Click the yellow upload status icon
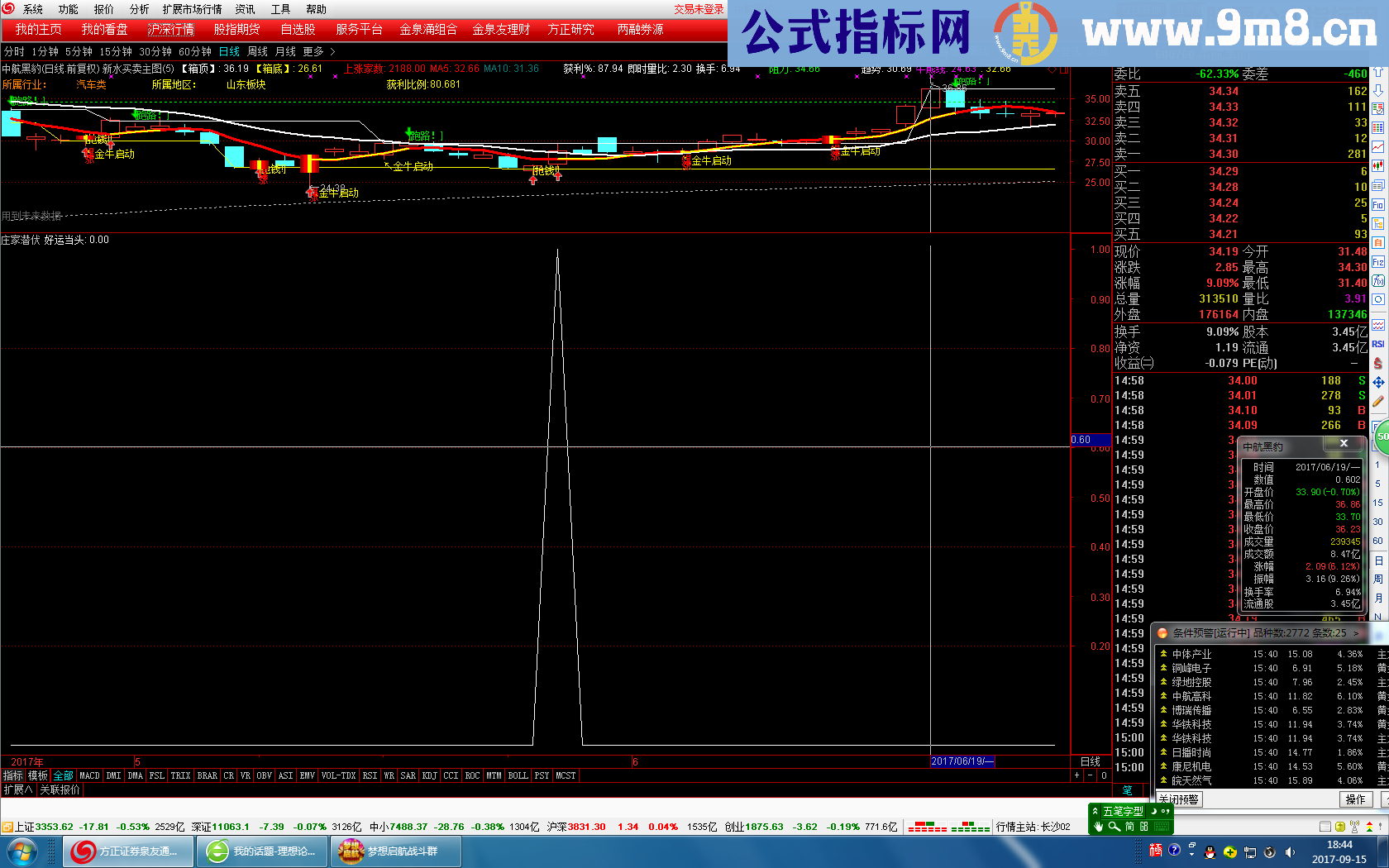Image resolution: width=1389 pixels, height=868 pixels. click(1340, 826)
